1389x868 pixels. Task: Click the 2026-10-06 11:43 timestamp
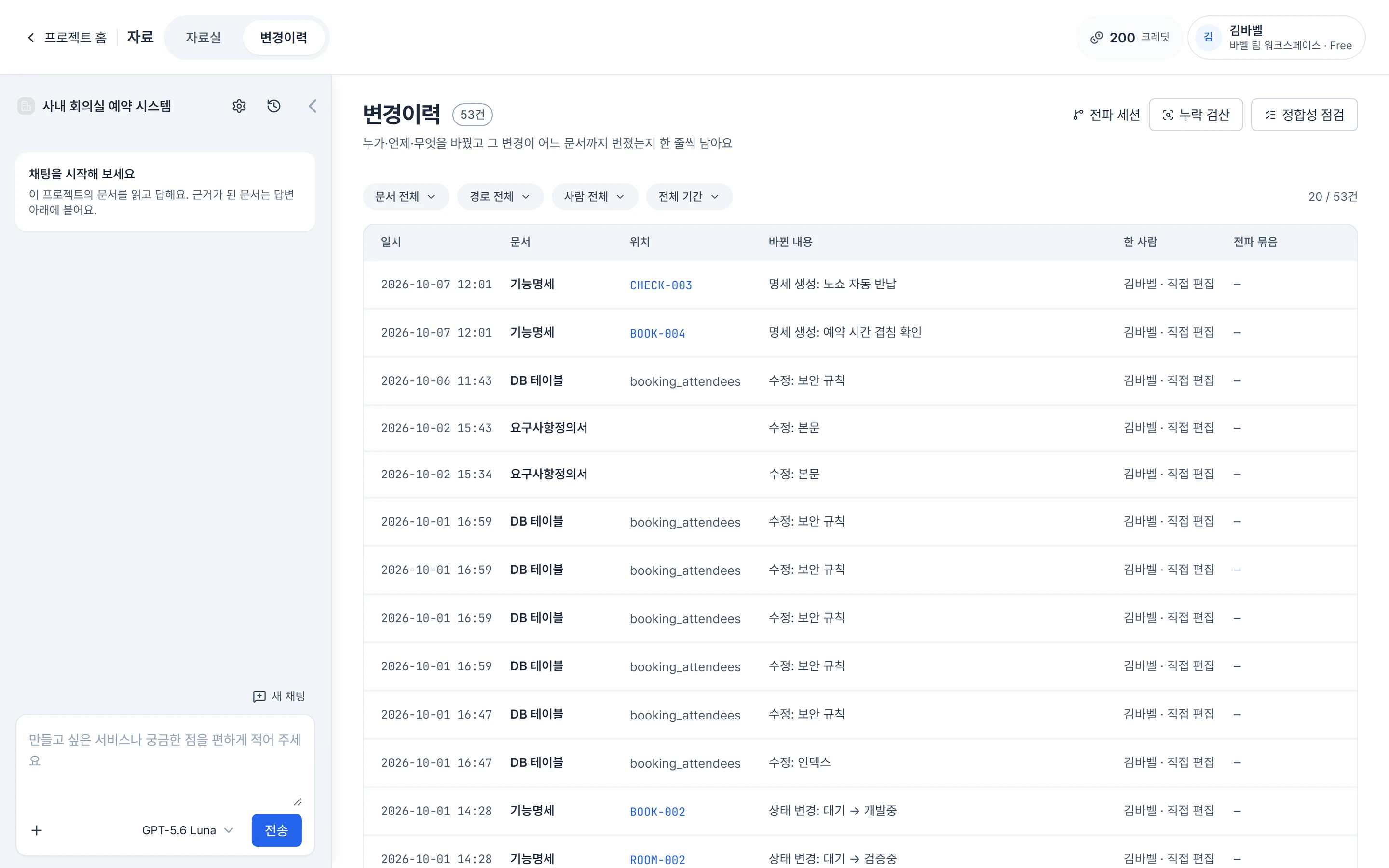pos(436,381)
